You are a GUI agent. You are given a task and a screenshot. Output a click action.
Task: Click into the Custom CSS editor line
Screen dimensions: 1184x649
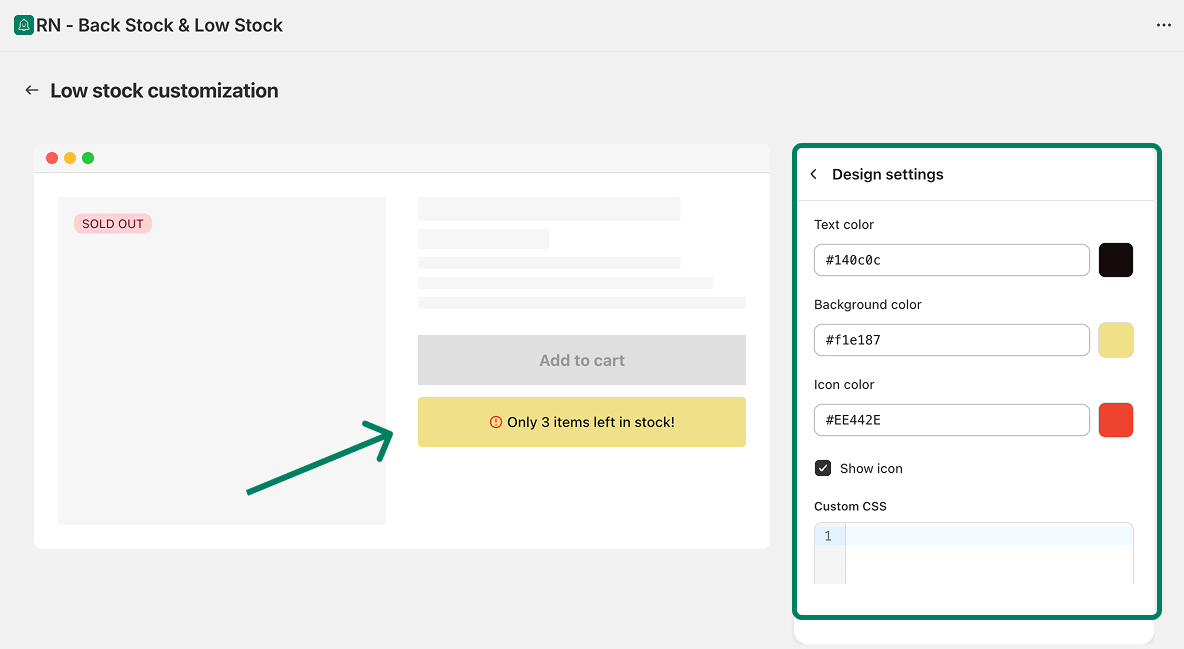(x=988, y=537)
